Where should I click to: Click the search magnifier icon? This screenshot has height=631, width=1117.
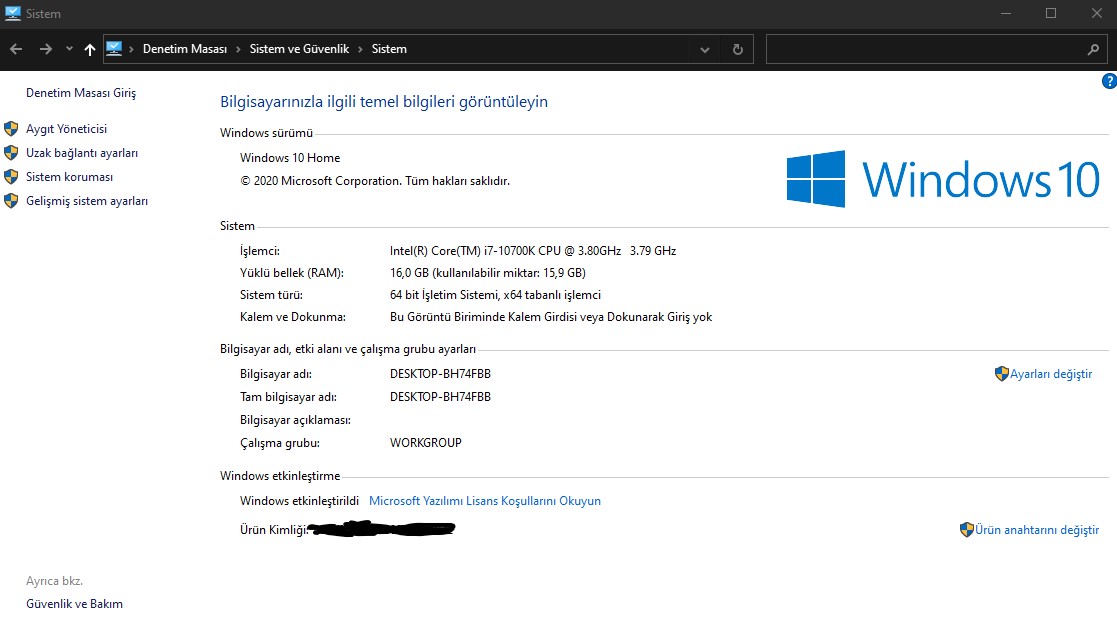tap(1093, 49)
